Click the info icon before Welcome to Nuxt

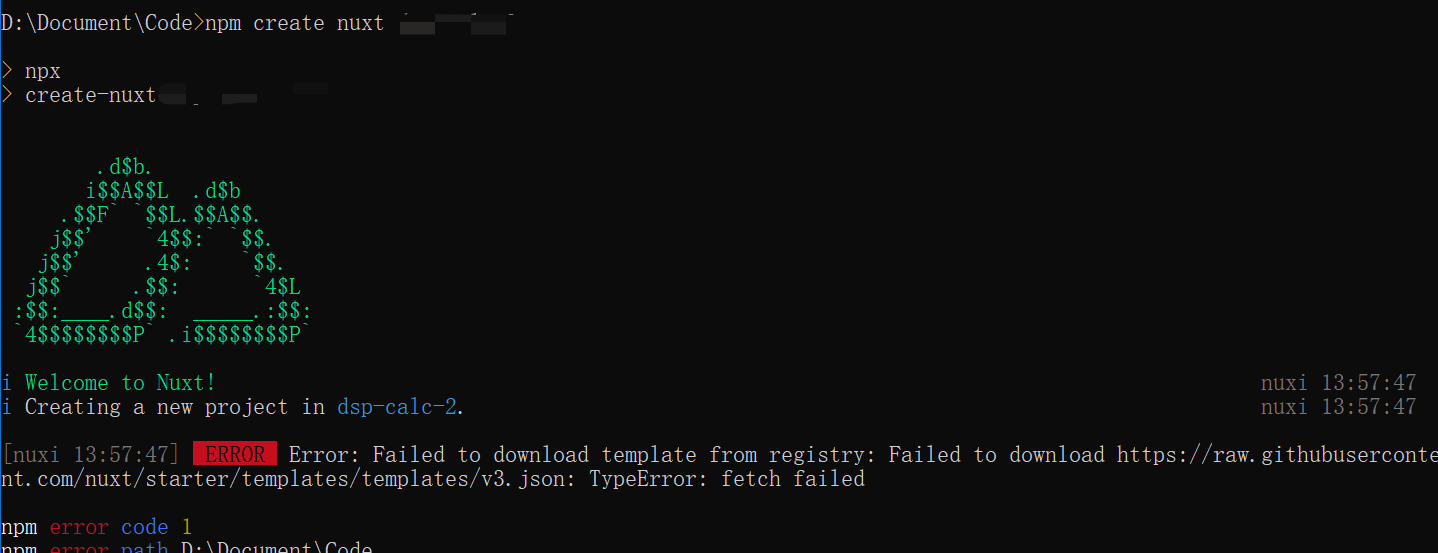coord(7,383)
